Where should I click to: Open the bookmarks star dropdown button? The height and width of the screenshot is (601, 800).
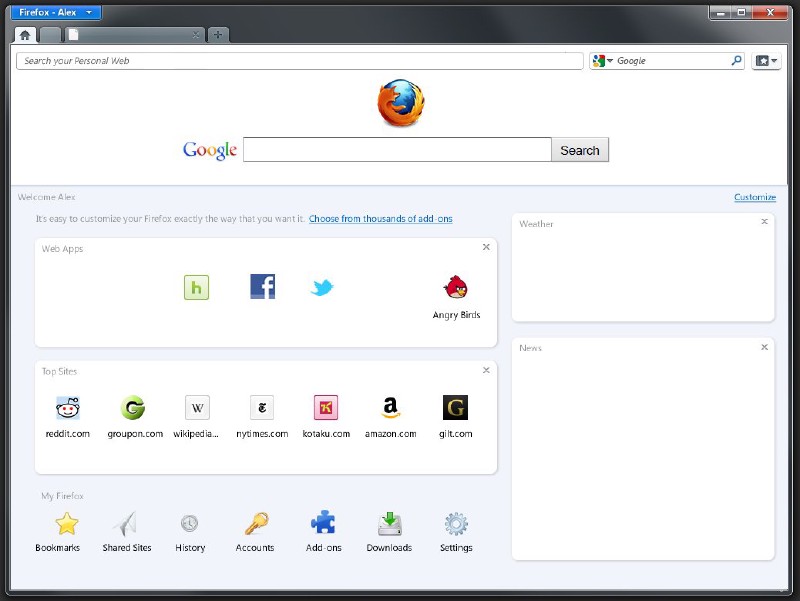[x=766, y=61]
